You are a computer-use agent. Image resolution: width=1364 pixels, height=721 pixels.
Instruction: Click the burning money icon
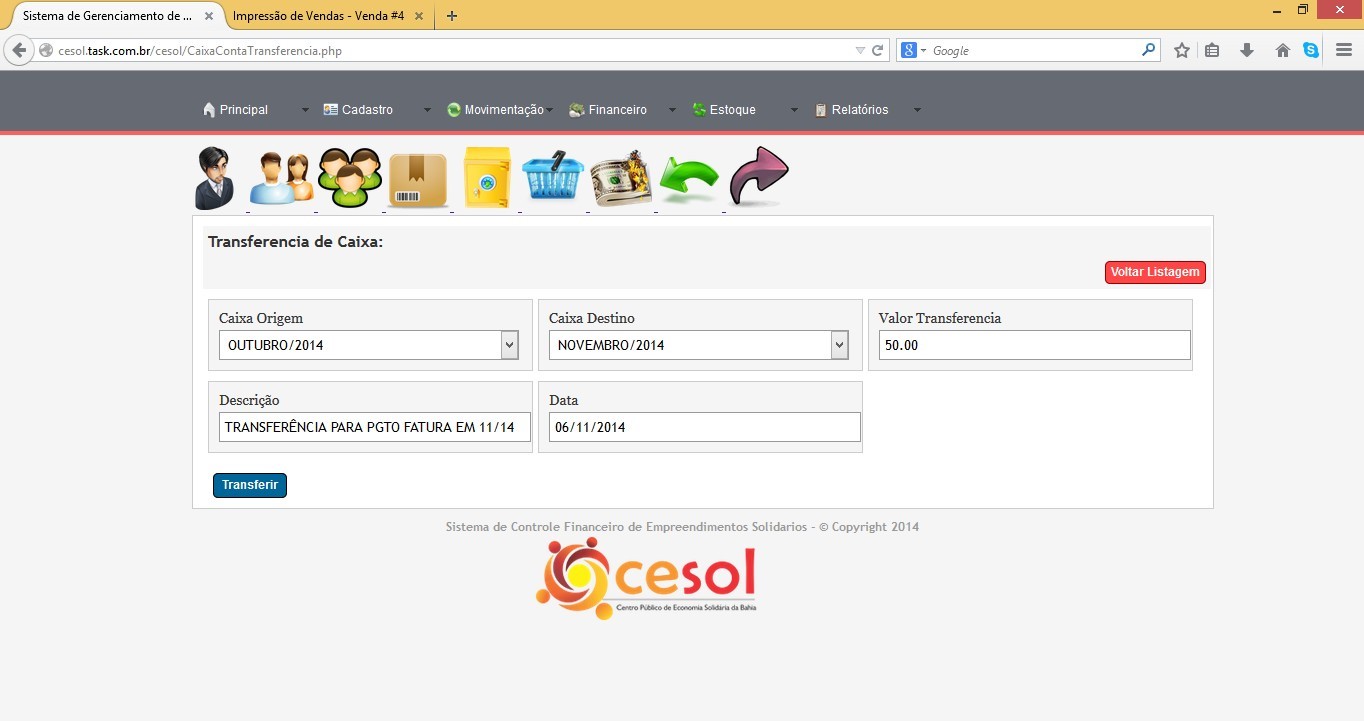click(621, 179)
